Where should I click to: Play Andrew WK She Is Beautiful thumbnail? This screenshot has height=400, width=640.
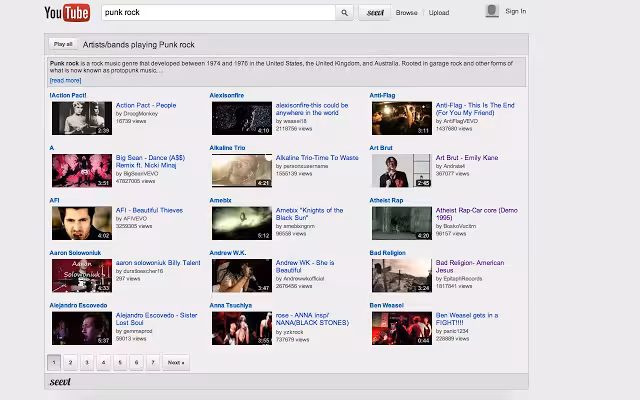242,276
